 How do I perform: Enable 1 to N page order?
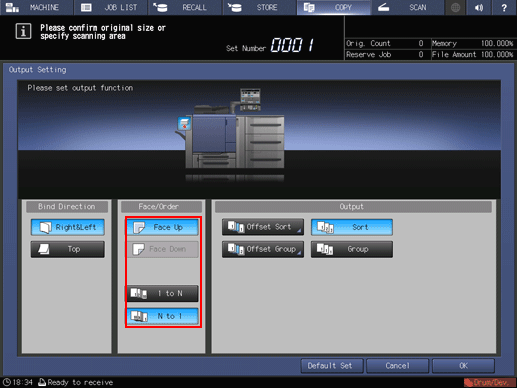coord(162,294)
